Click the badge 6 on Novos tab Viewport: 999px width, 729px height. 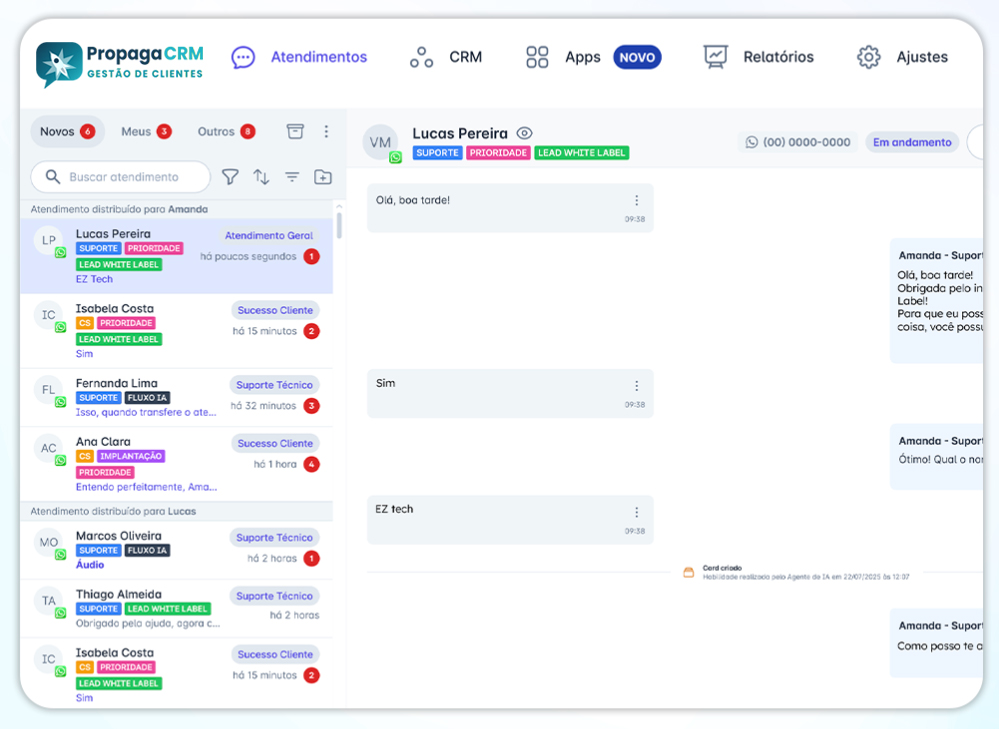[88, 131]
